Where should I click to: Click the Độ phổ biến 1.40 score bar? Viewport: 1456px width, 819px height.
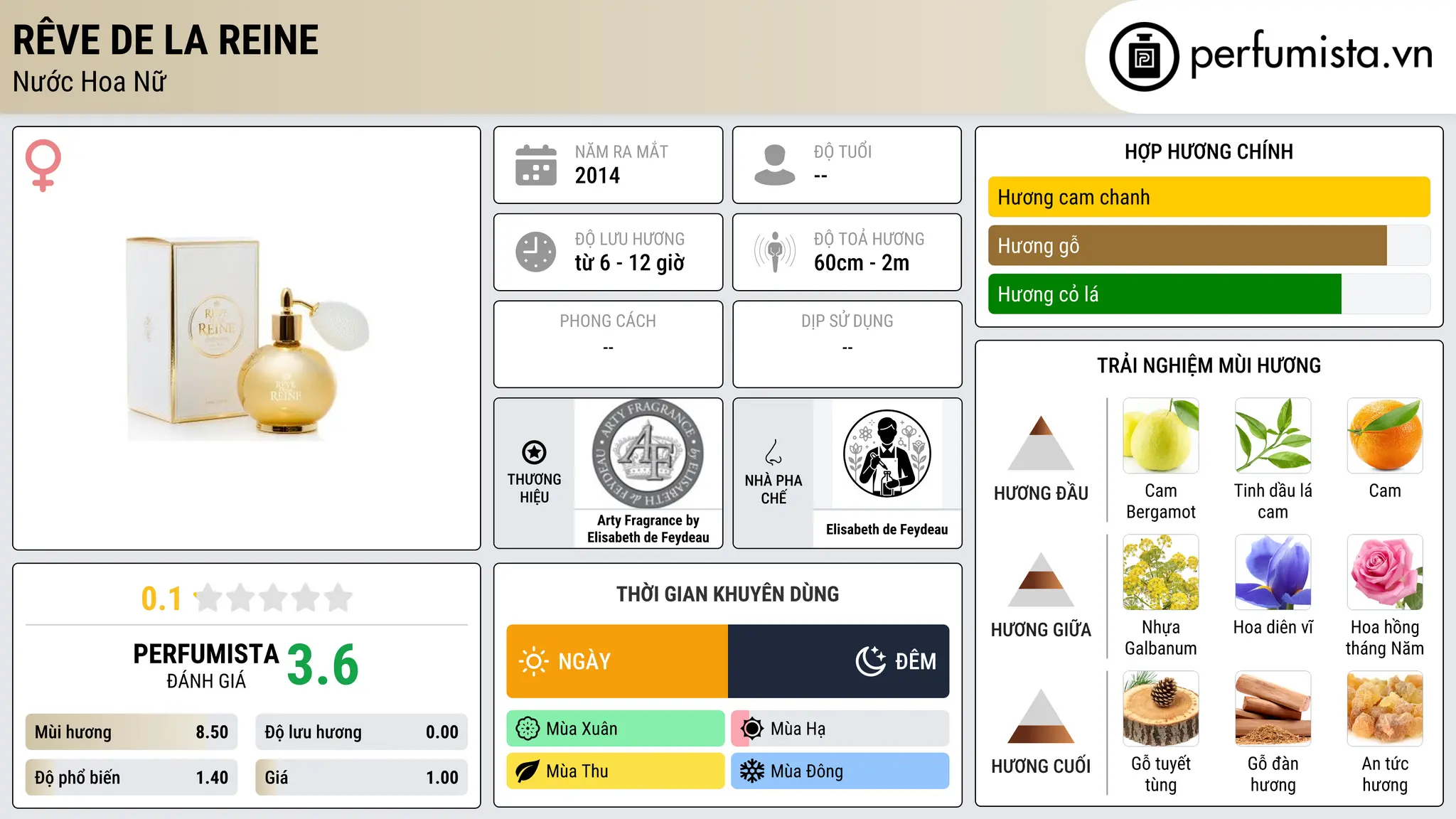(x=132, y=778)
